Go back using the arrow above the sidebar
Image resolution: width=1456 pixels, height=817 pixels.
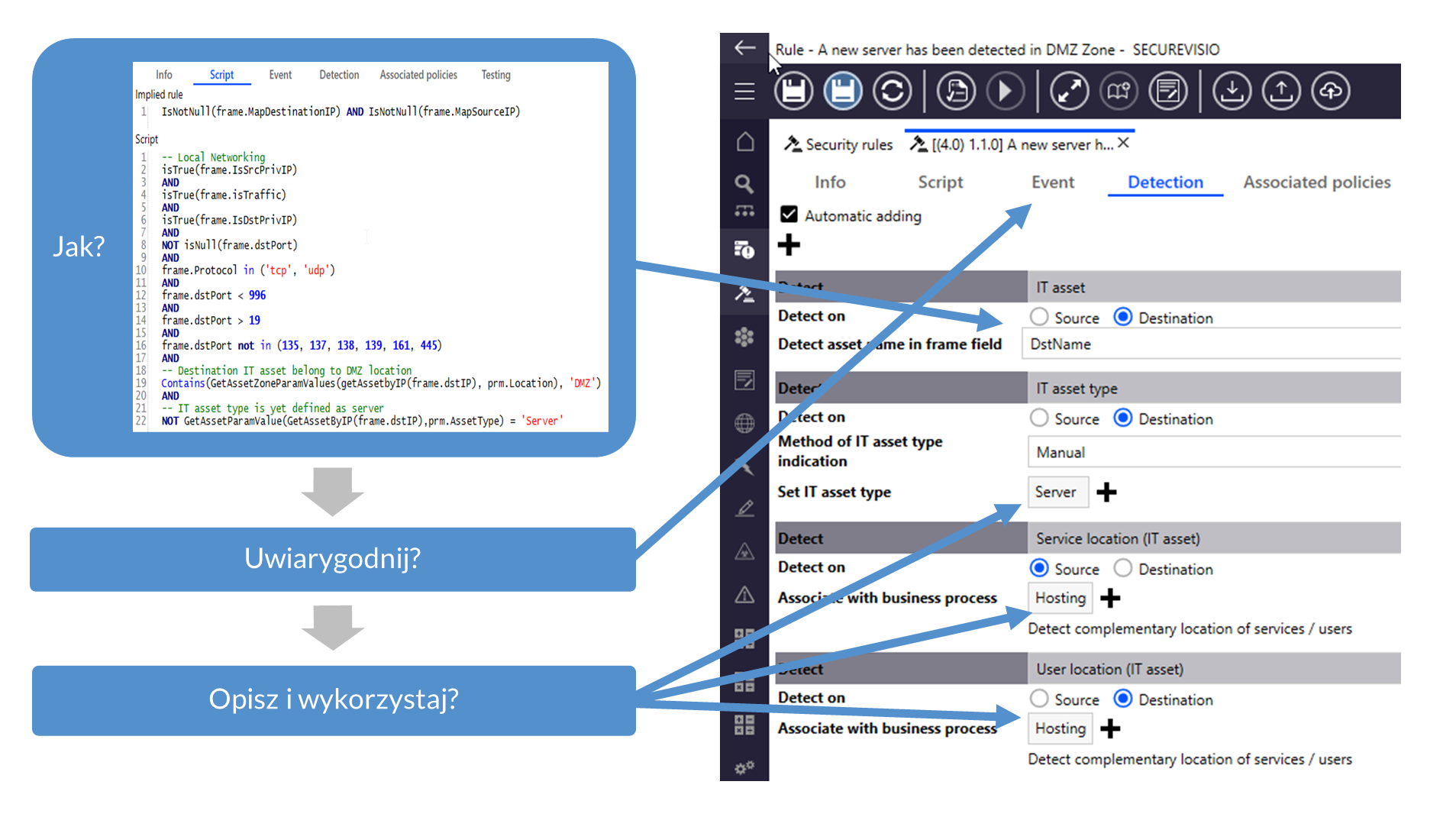[744, 48]
